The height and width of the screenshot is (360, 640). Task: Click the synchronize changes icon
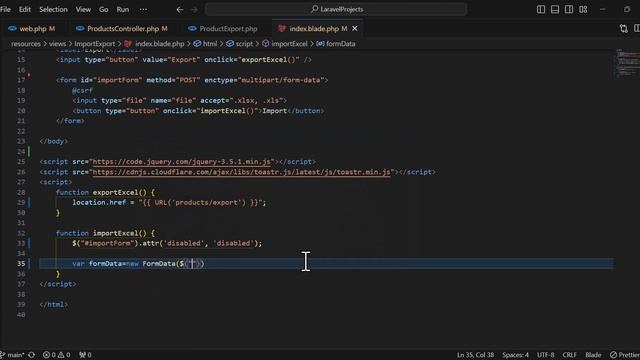tap(32, 355)
